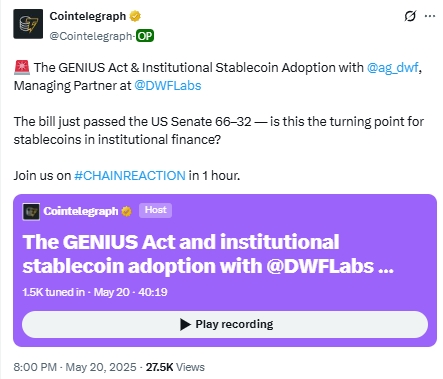This screenshot has height=379, width=443.
Task: Click the @Cointelegraph handle text
Action: point(91,36)
